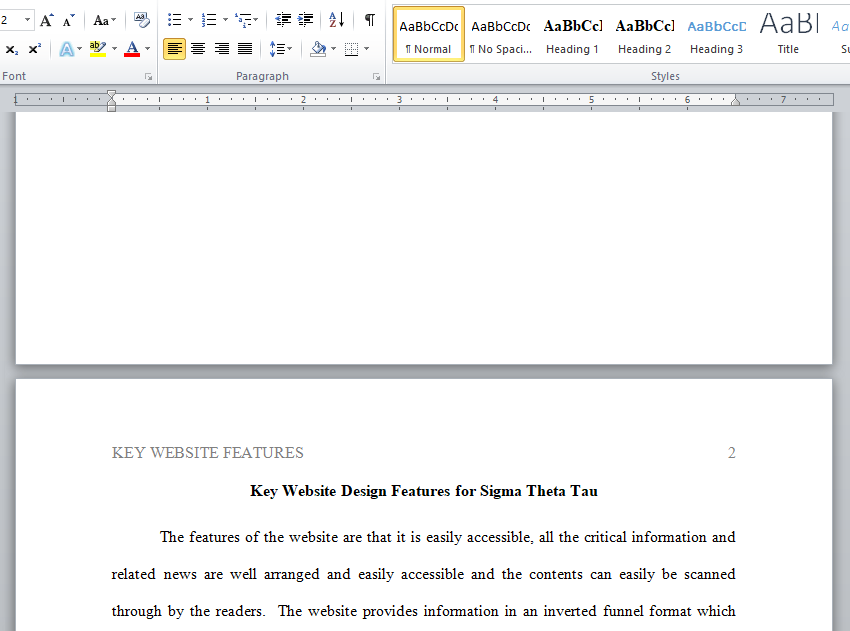Click the Decrease Indent icon
Image resolution: width=850 pixels, height=631 pixels.
(283, 21)
